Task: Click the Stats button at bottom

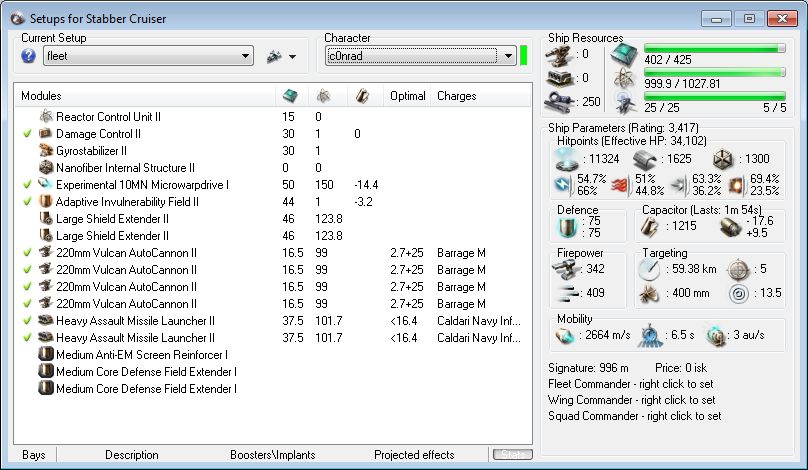Action: (513, 455)
